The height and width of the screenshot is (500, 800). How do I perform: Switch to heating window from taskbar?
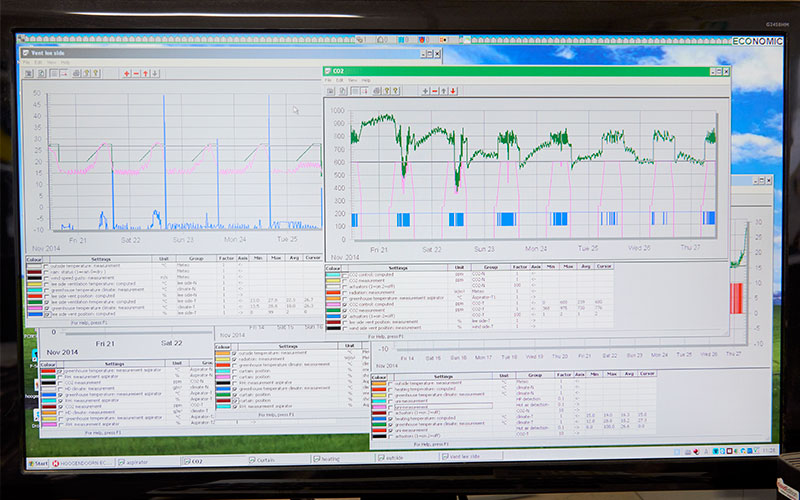coord(343,459)
